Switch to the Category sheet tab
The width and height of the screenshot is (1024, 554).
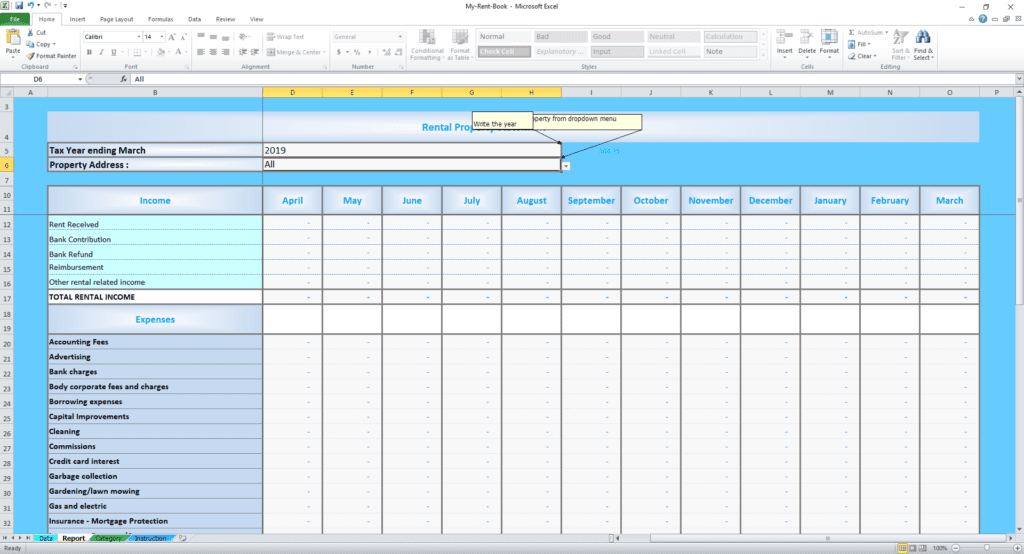pos(108,539)
